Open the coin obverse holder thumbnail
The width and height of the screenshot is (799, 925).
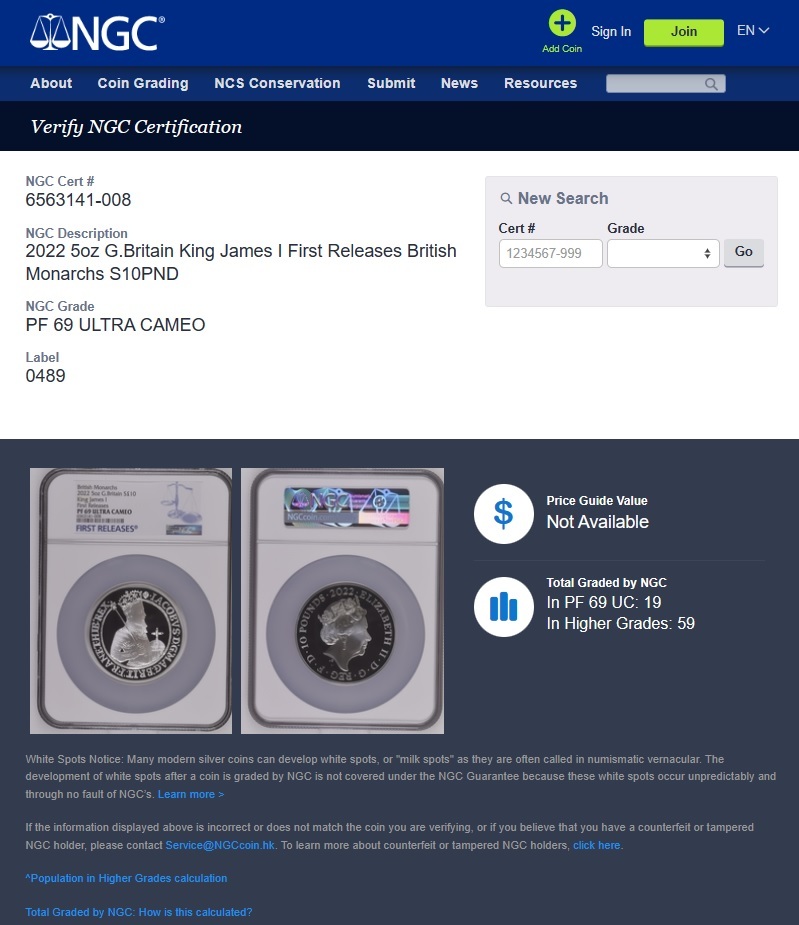point(131,601)
